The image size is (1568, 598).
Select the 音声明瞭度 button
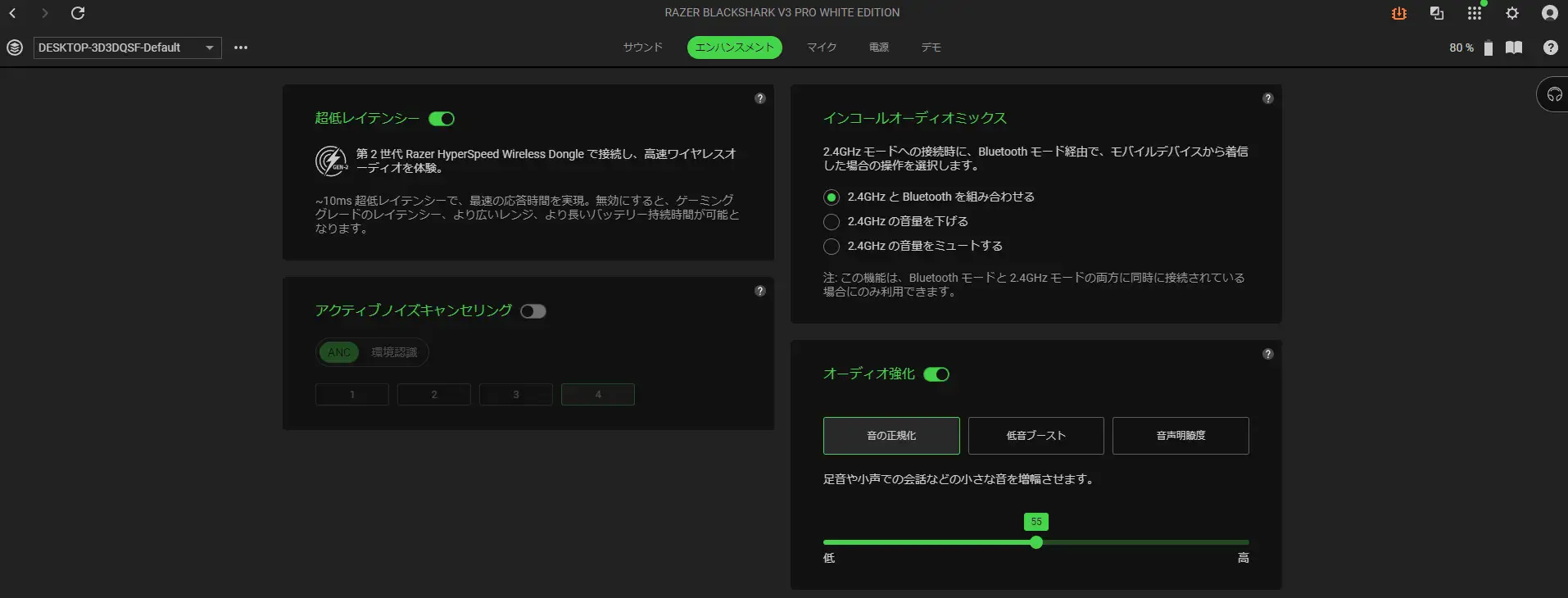(1181, 436)
